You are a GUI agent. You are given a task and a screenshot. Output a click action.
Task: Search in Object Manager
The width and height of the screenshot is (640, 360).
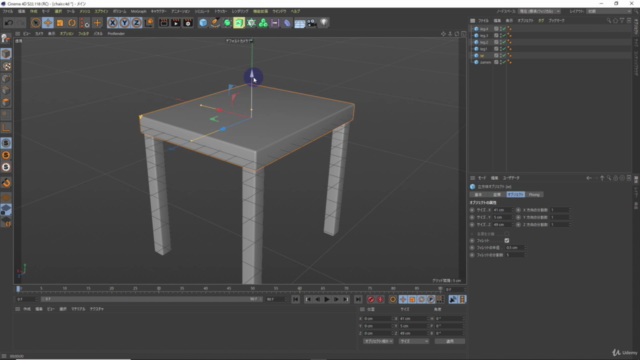click(x=609, y=20)
